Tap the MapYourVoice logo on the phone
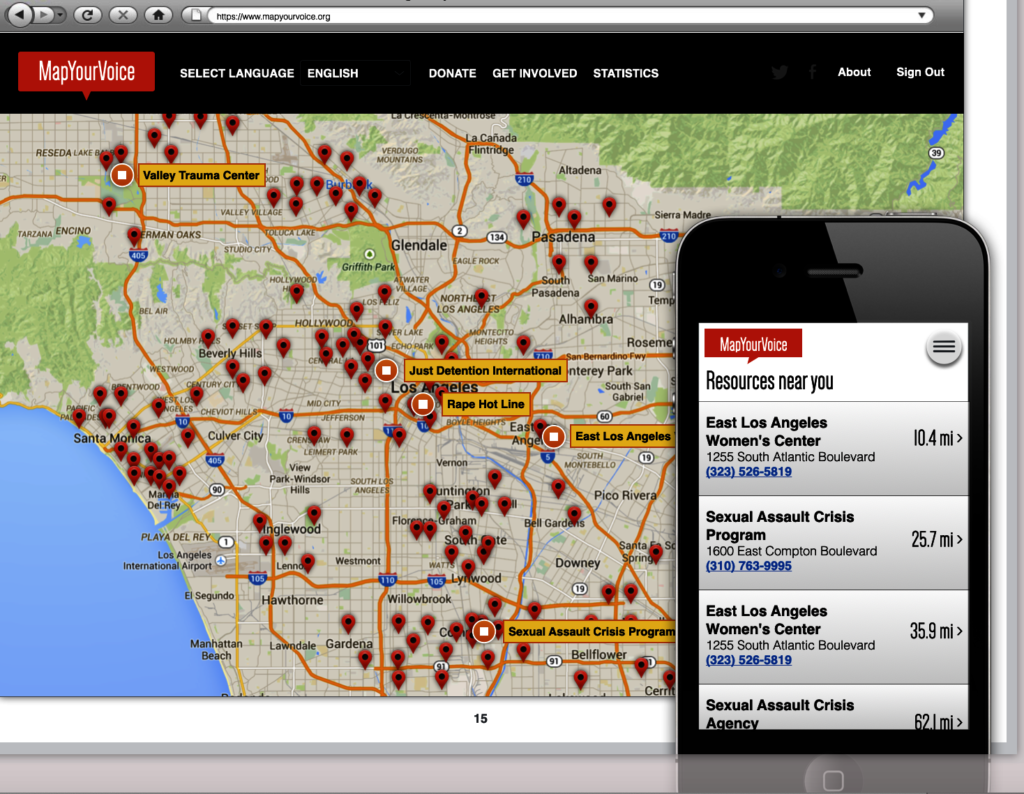 (753, 344)
